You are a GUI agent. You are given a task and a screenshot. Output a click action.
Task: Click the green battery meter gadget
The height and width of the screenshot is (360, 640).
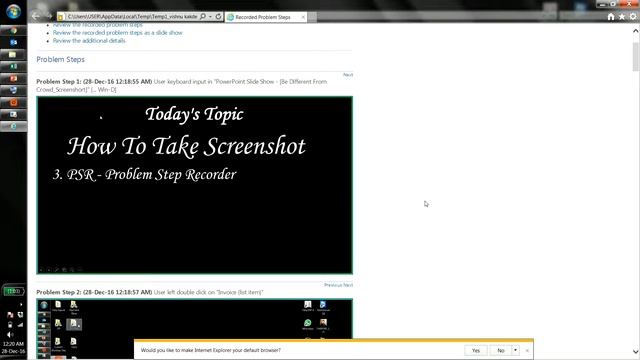pos(13,291)
